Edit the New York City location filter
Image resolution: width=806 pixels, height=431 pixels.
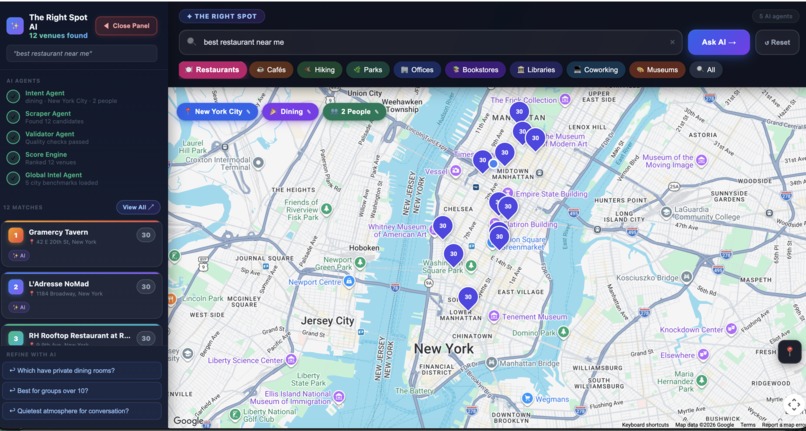tap(217, 112)
